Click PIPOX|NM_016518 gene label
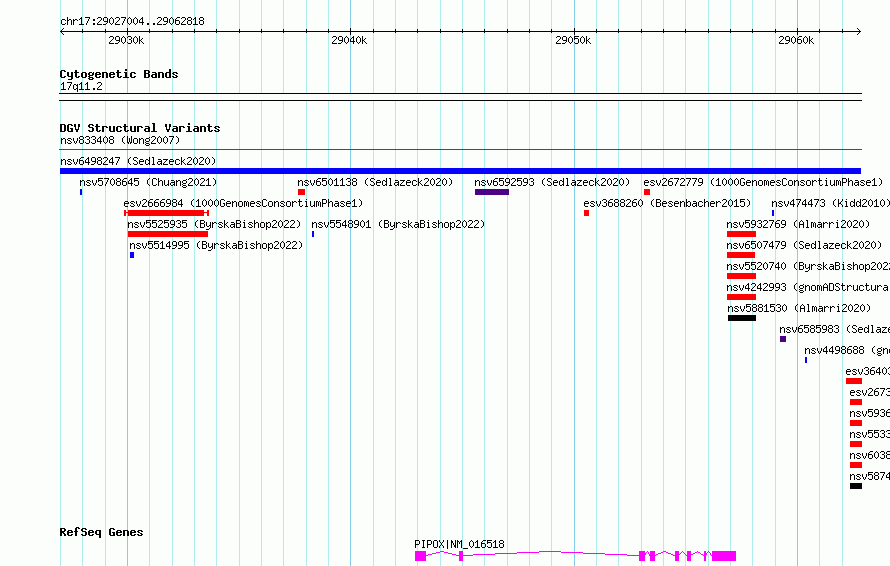The height and width of the screenshot is (566, 890). click(x=459, y=544)
